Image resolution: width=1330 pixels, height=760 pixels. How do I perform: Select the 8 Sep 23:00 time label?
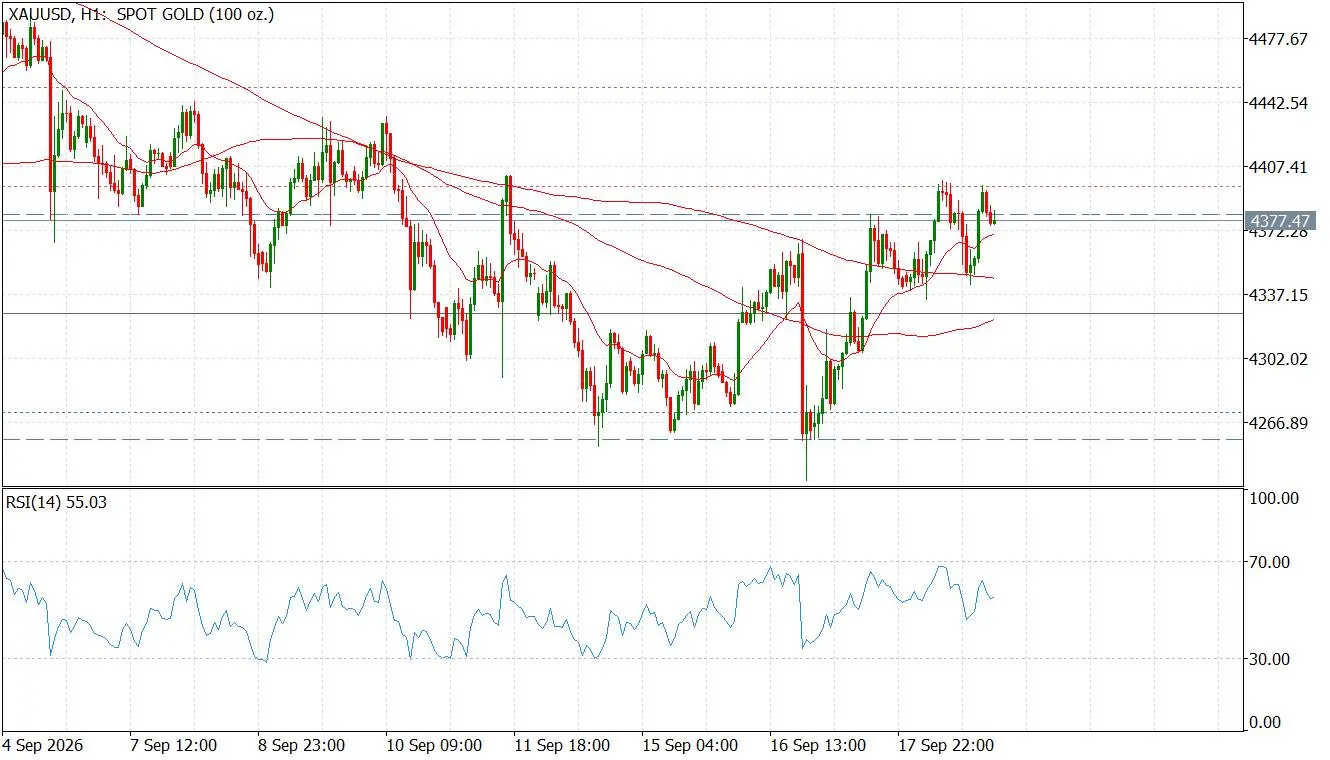click(301, 746)
